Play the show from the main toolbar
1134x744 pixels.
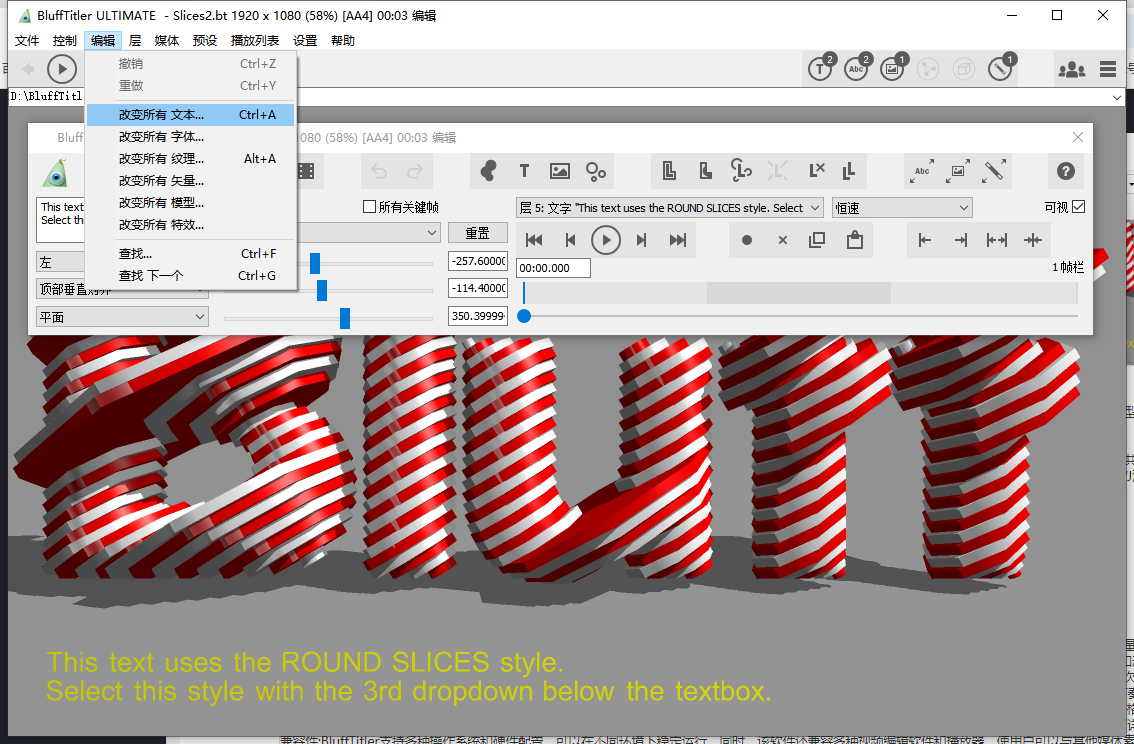(x=62, y=69)
